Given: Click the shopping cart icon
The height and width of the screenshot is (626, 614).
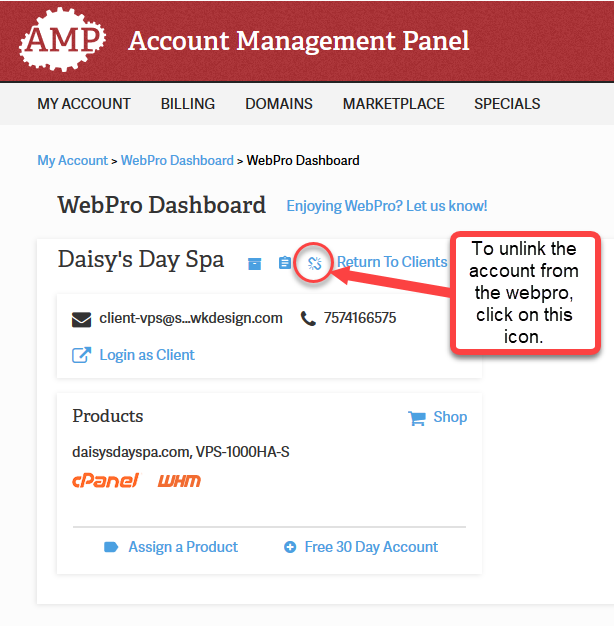Looking at the screenshot, I should point(417,417).
